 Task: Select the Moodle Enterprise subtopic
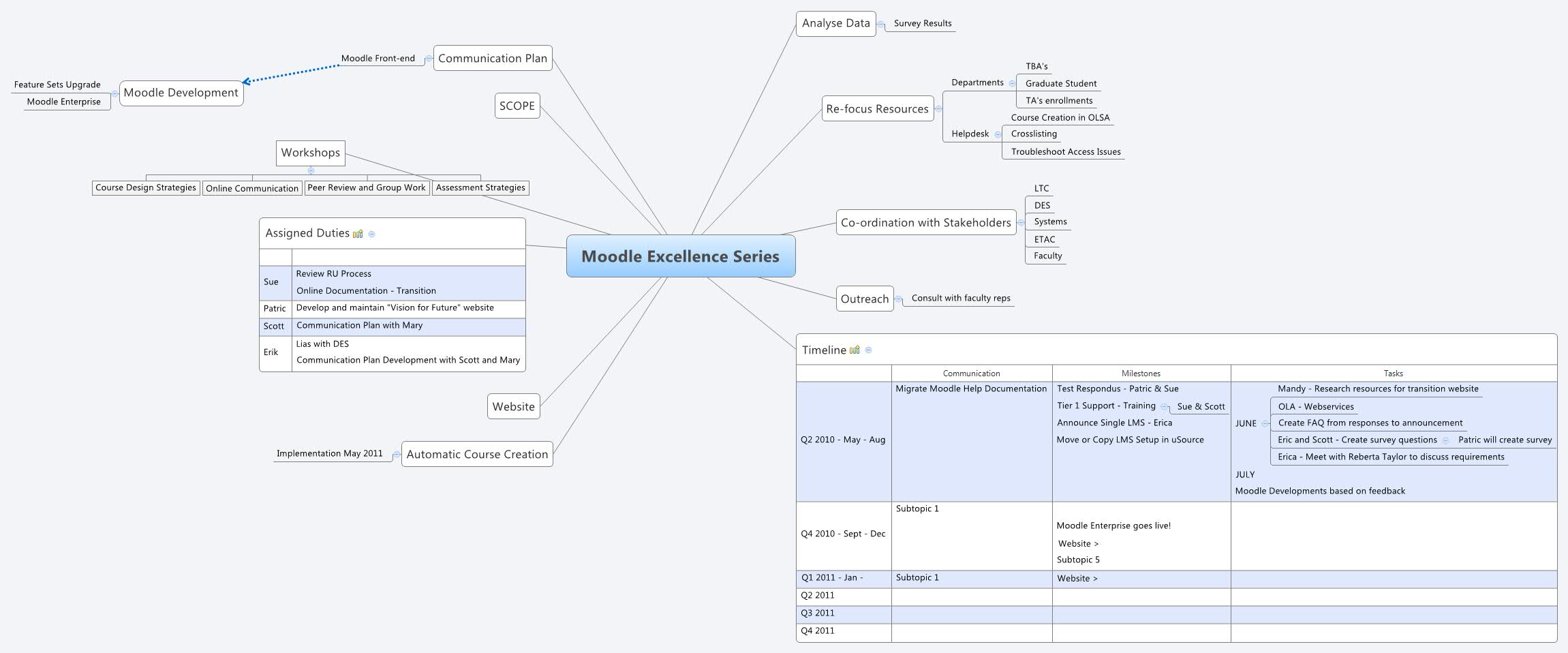(64, 101)
